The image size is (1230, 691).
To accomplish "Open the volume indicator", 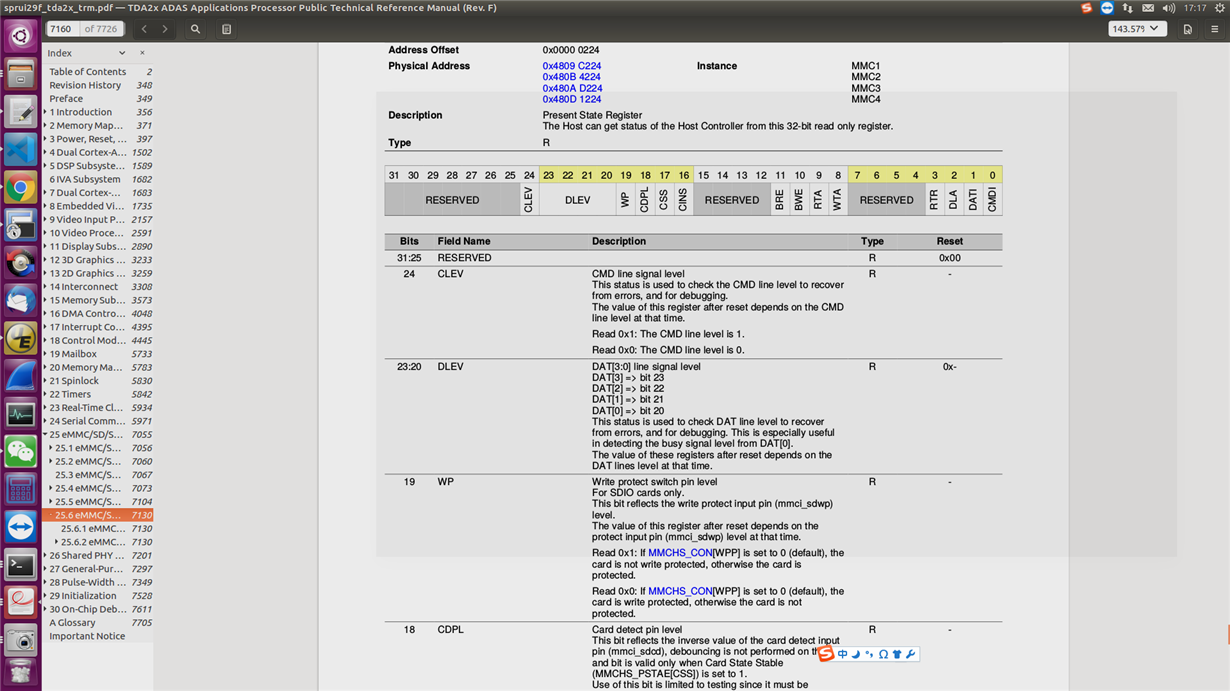I will [1169, 8].
